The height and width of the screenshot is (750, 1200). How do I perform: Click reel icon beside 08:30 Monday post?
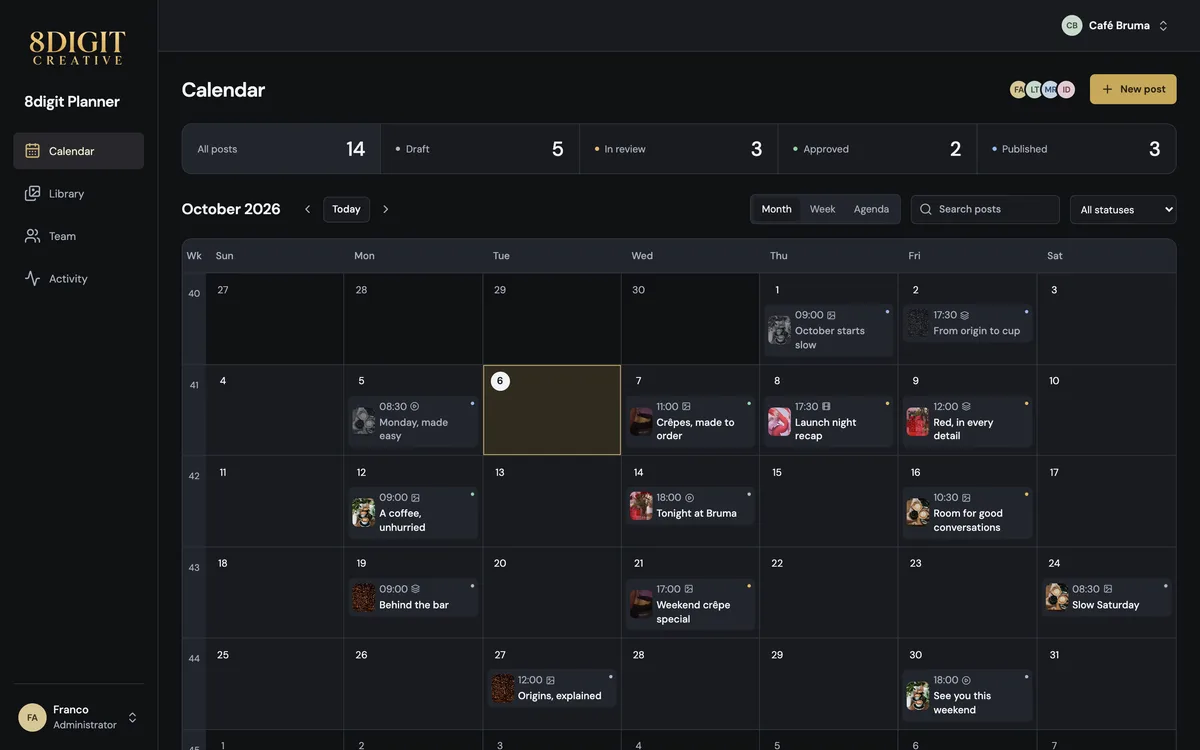414,407
